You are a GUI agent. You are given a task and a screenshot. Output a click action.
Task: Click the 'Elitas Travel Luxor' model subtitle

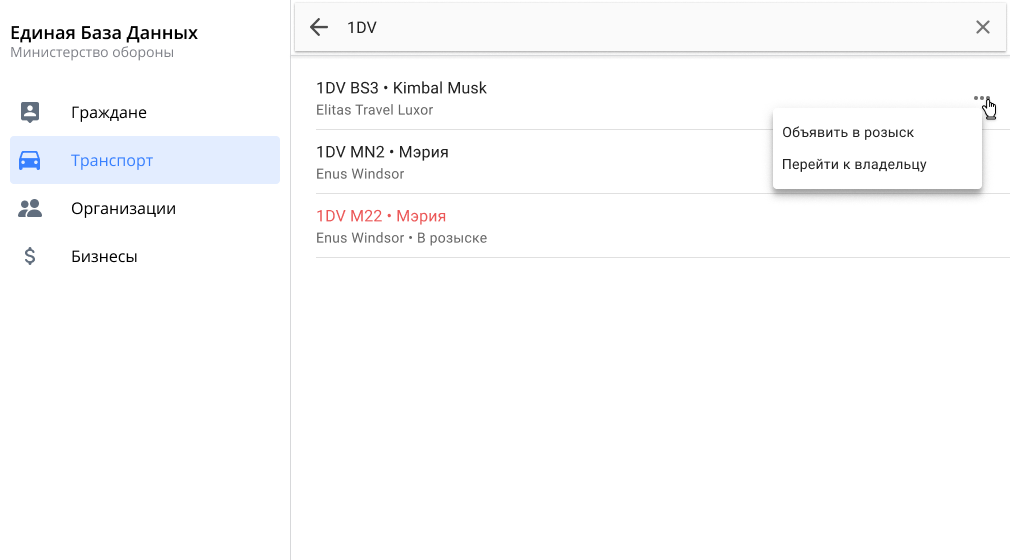pyautogui.click(x=374, y=110)
